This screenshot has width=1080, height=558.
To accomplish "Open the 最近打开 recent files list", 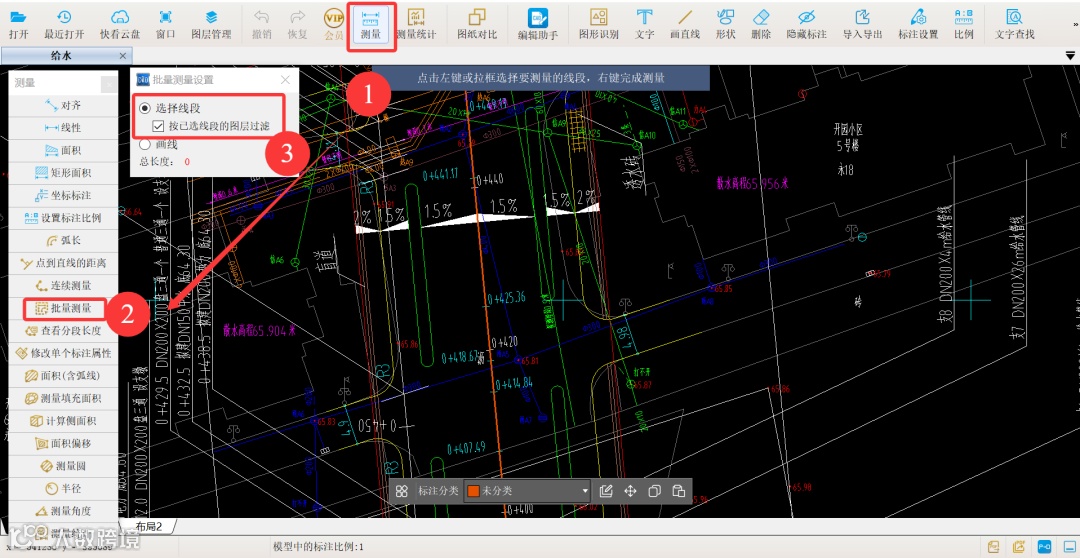I will pos(64,24).
